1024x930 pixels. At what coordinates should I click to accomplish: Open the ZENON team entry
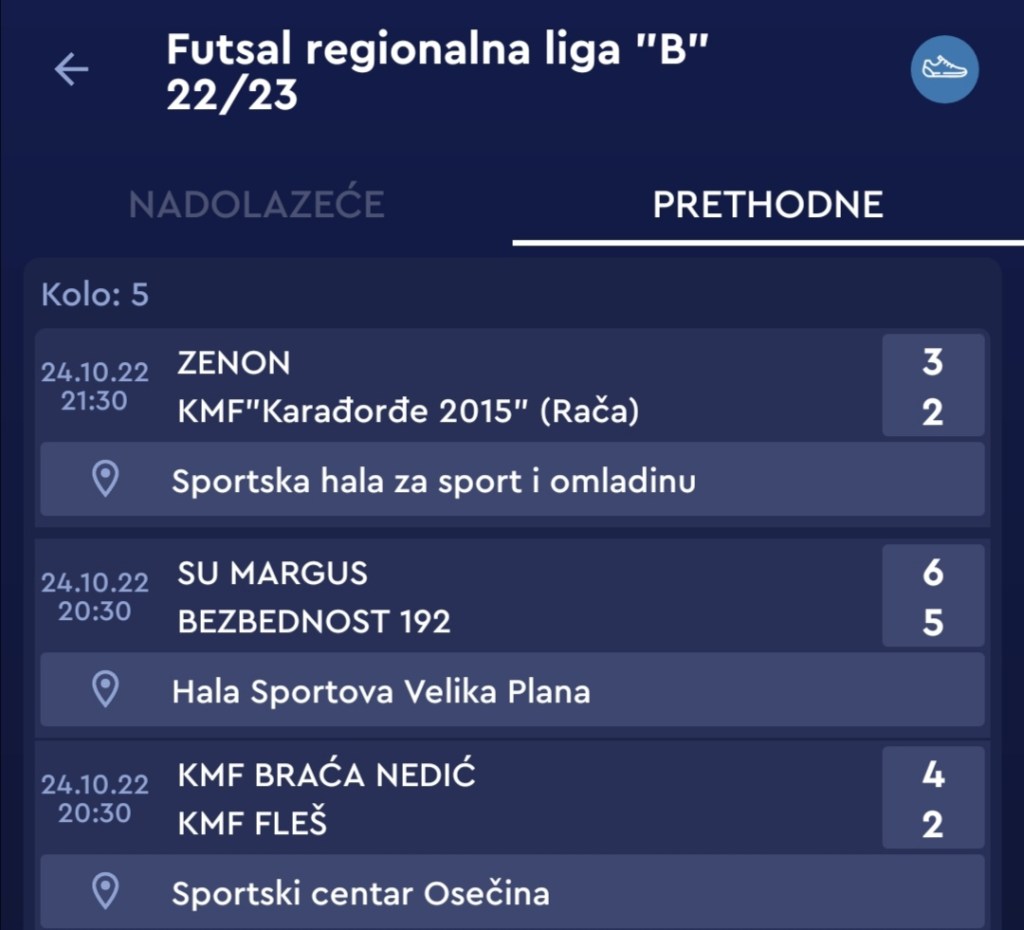(x=234, y=363)
